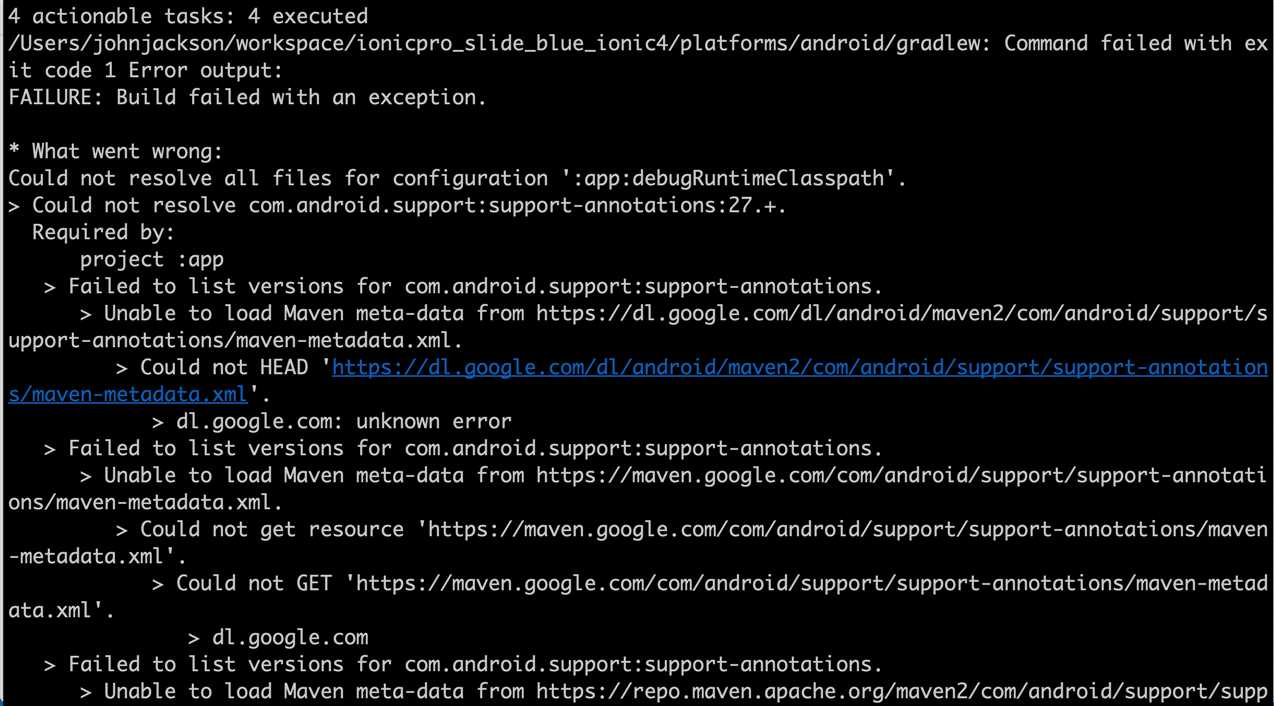The height and width of the screenshot is (706, 1274).
Task: Click '4 actionable tasks: 4 executed' line
Action: (187, 16)
